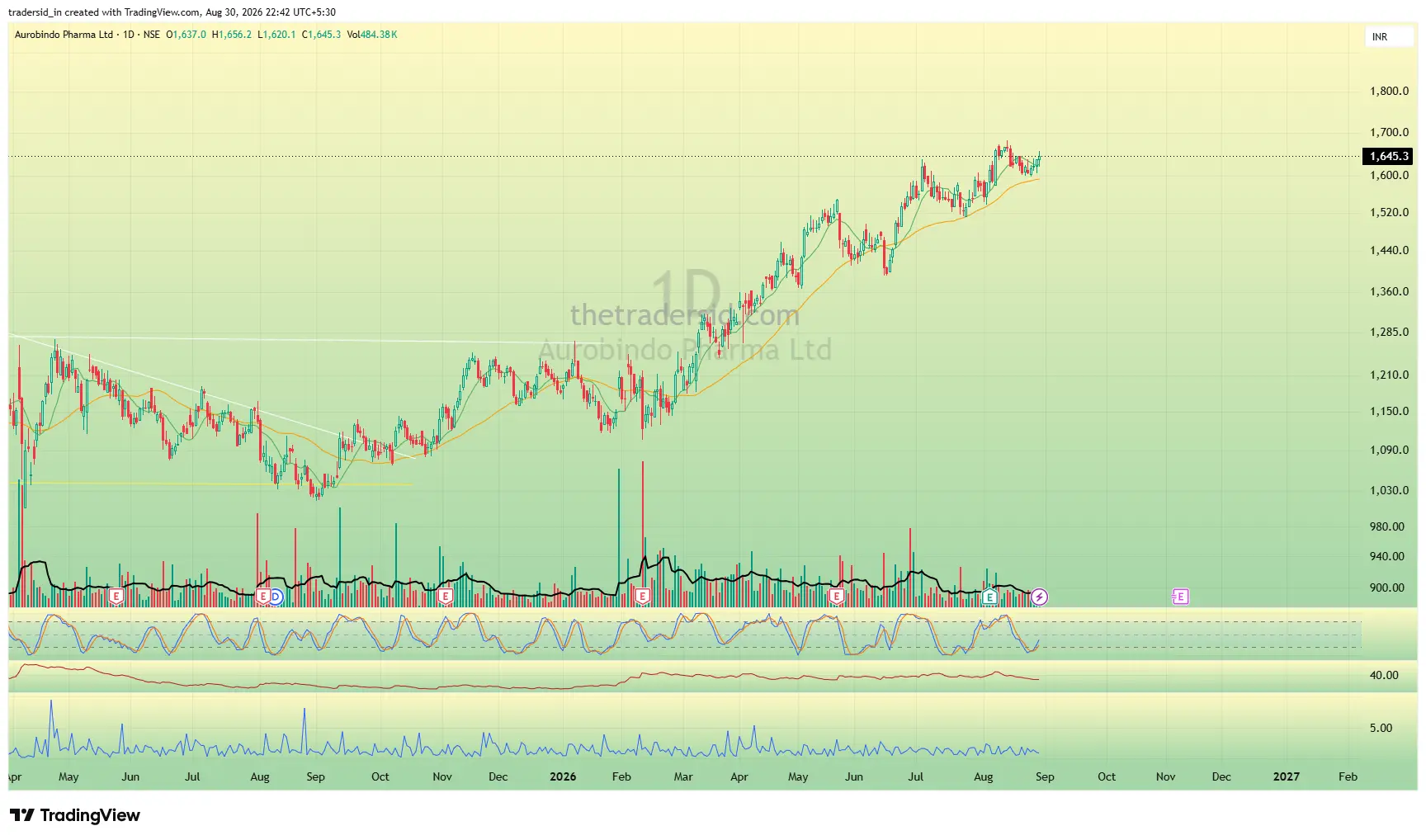
Task: Click the Mar label on time axis
Action: click(683, 776)
